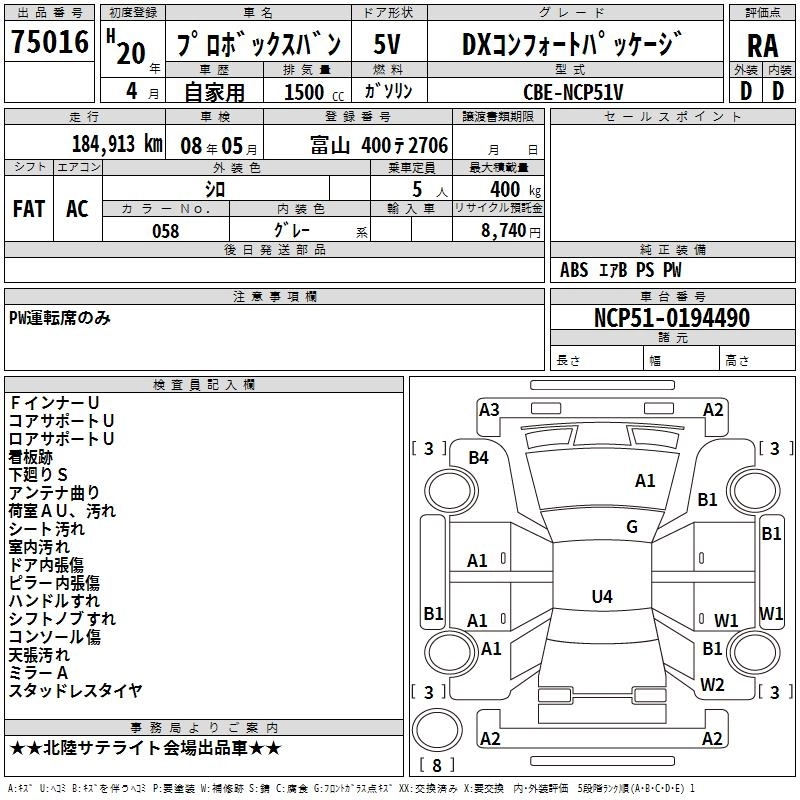Click model code CBE-NCP51V
This screenshot has width=800, height=800.
pyautogui.click(x=573, y=92)
